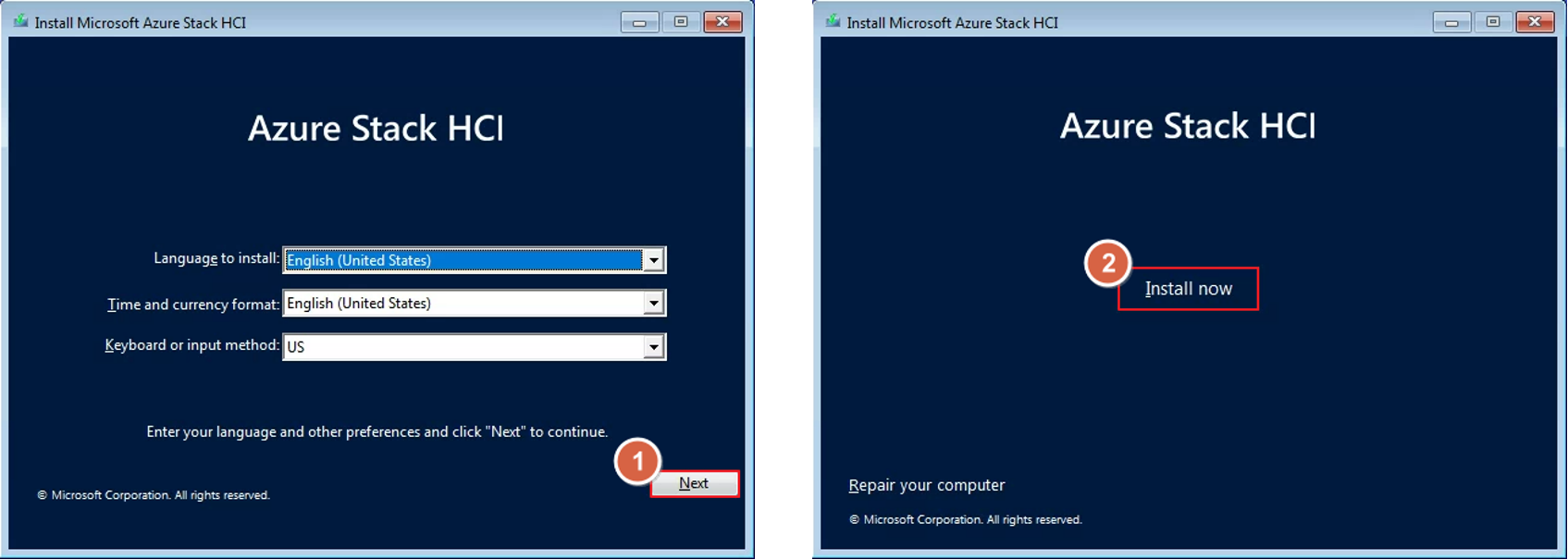Click the Azure Stack HCI heading in left window
The height and width of the screenshot is (560, 1568).
click(x=376, y=129)
